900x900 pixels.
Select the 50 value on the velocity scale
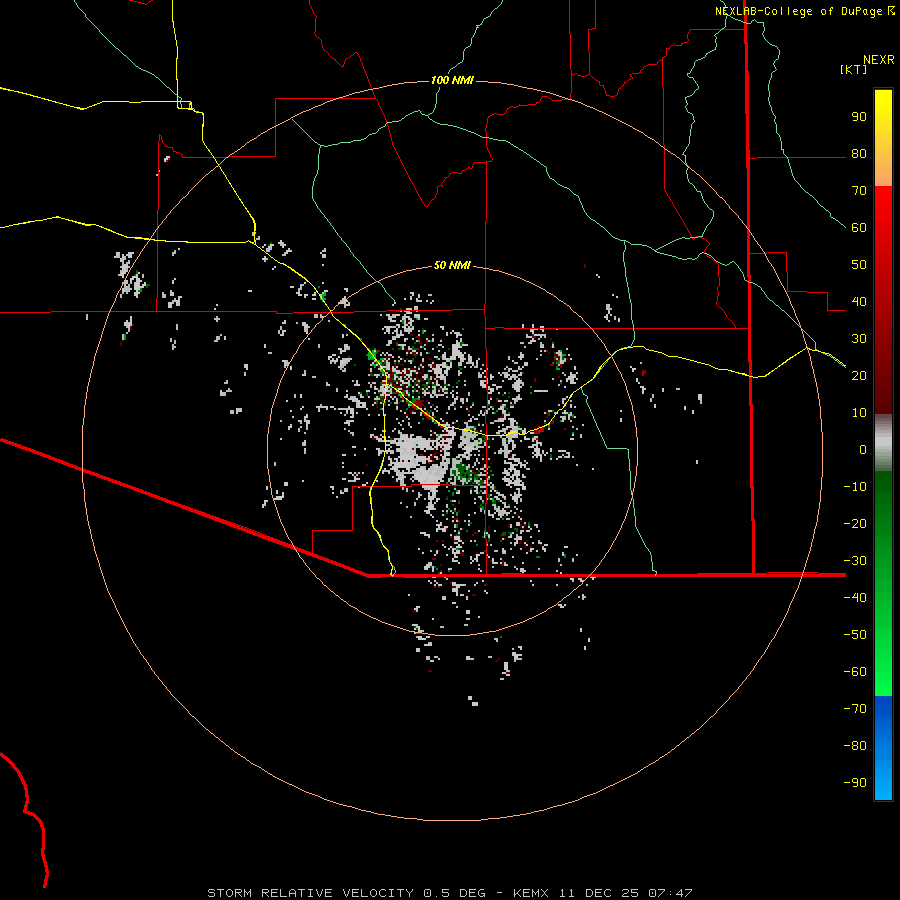point(859,265)
